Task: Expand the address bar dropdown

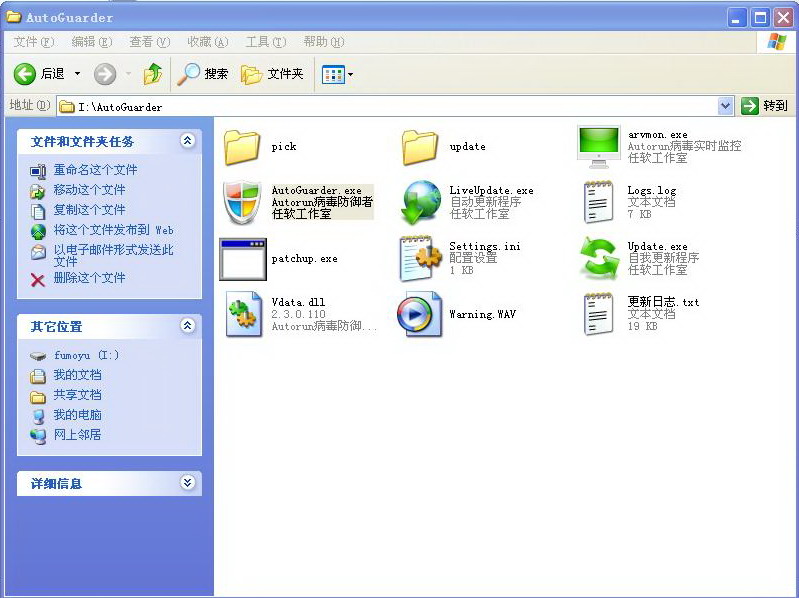Action: click(726, 106)
